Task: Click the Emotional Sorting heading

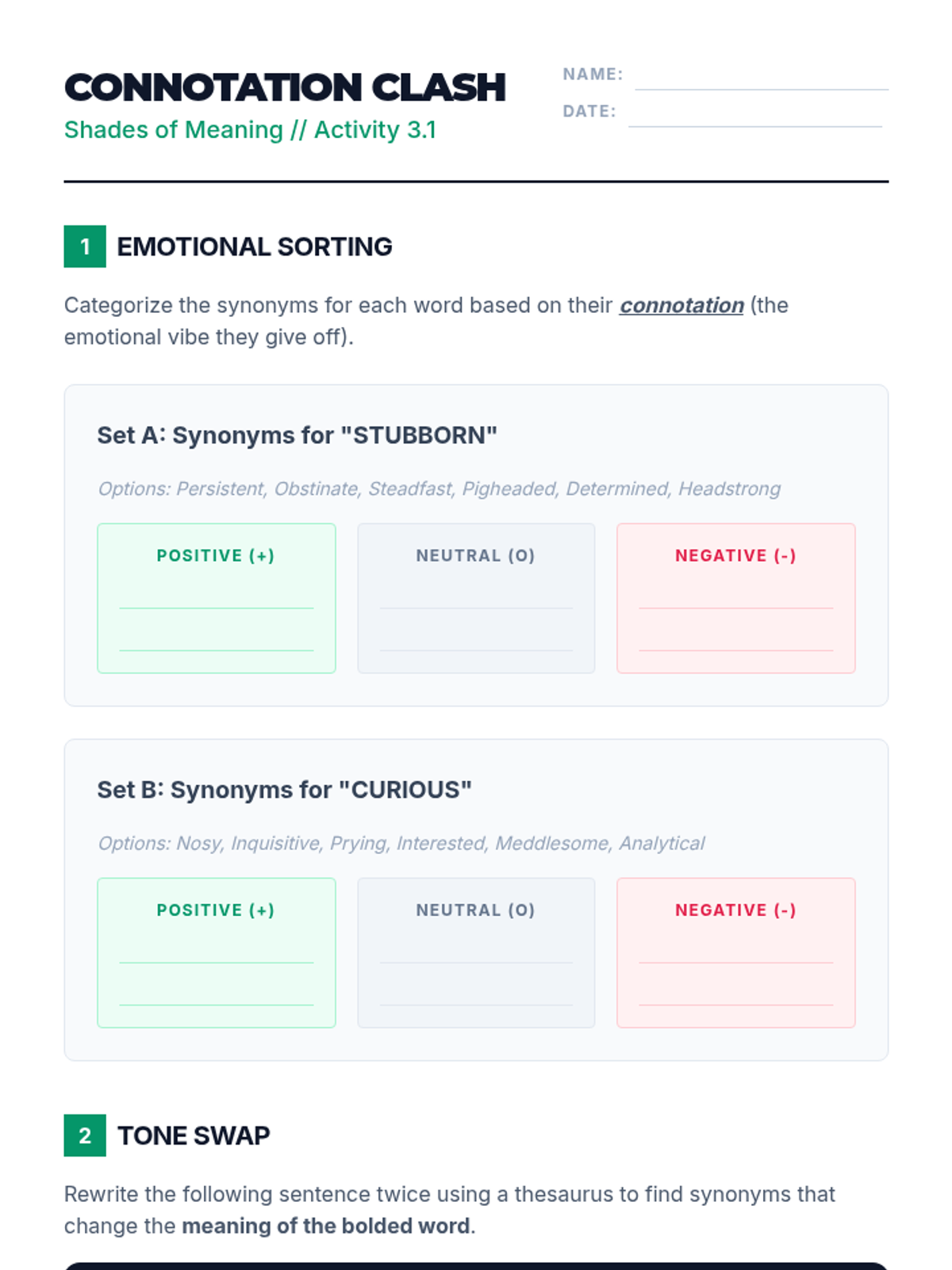Action: tap(254, 247)
